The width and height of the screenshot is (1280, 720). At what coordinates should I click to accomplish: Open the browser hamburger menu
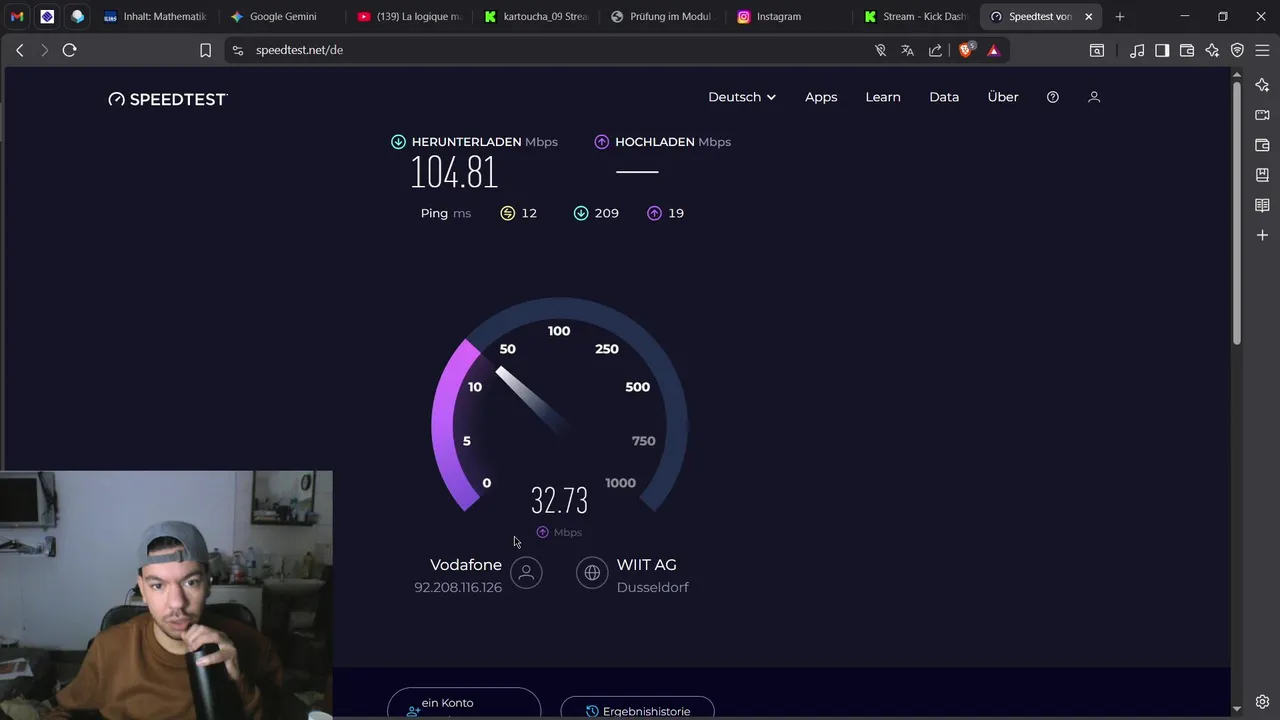(1262, 50)
